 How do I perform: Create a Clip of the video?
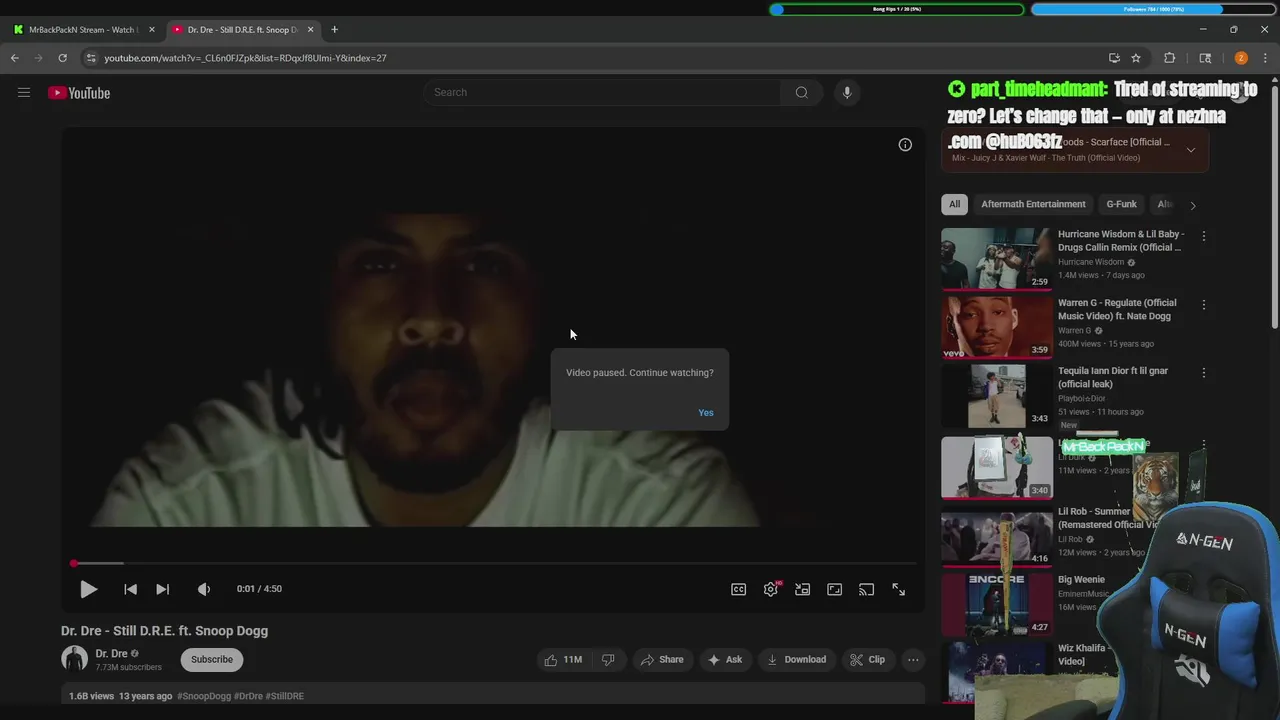[867, 660]
